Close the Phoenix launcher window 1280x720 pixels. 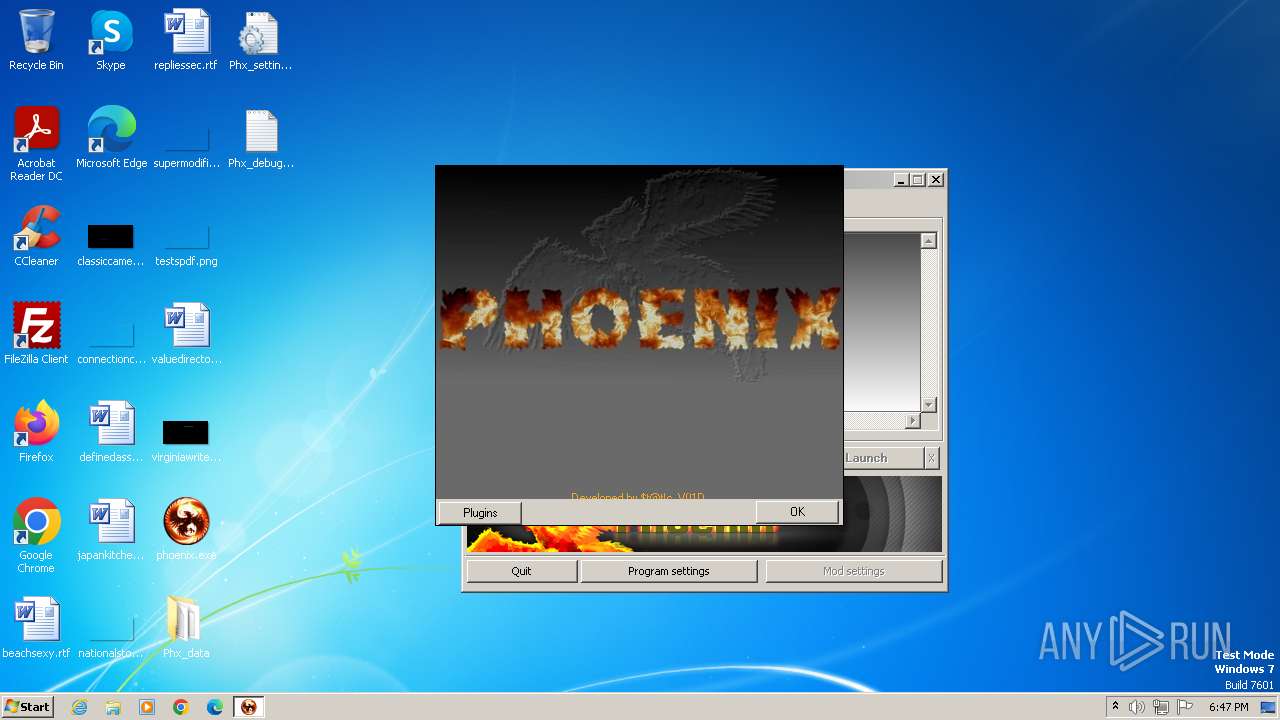point(936,180)
